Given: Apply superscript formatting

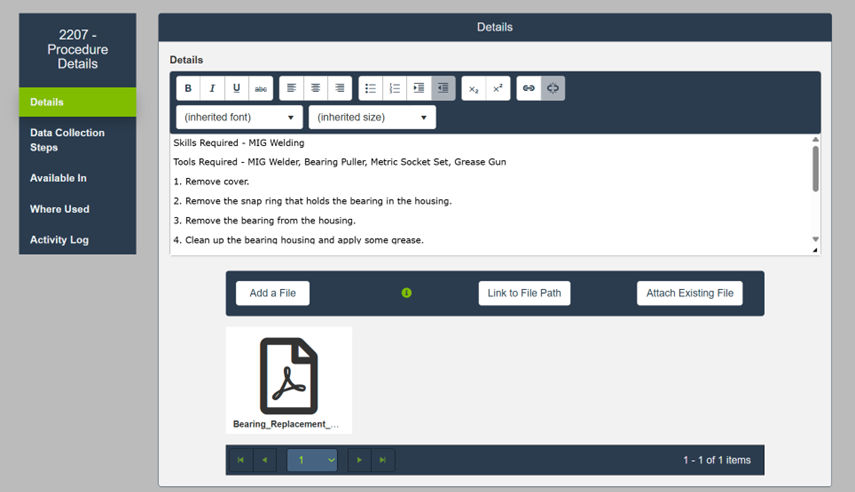Looking at the screenshot, I should 498,88.
